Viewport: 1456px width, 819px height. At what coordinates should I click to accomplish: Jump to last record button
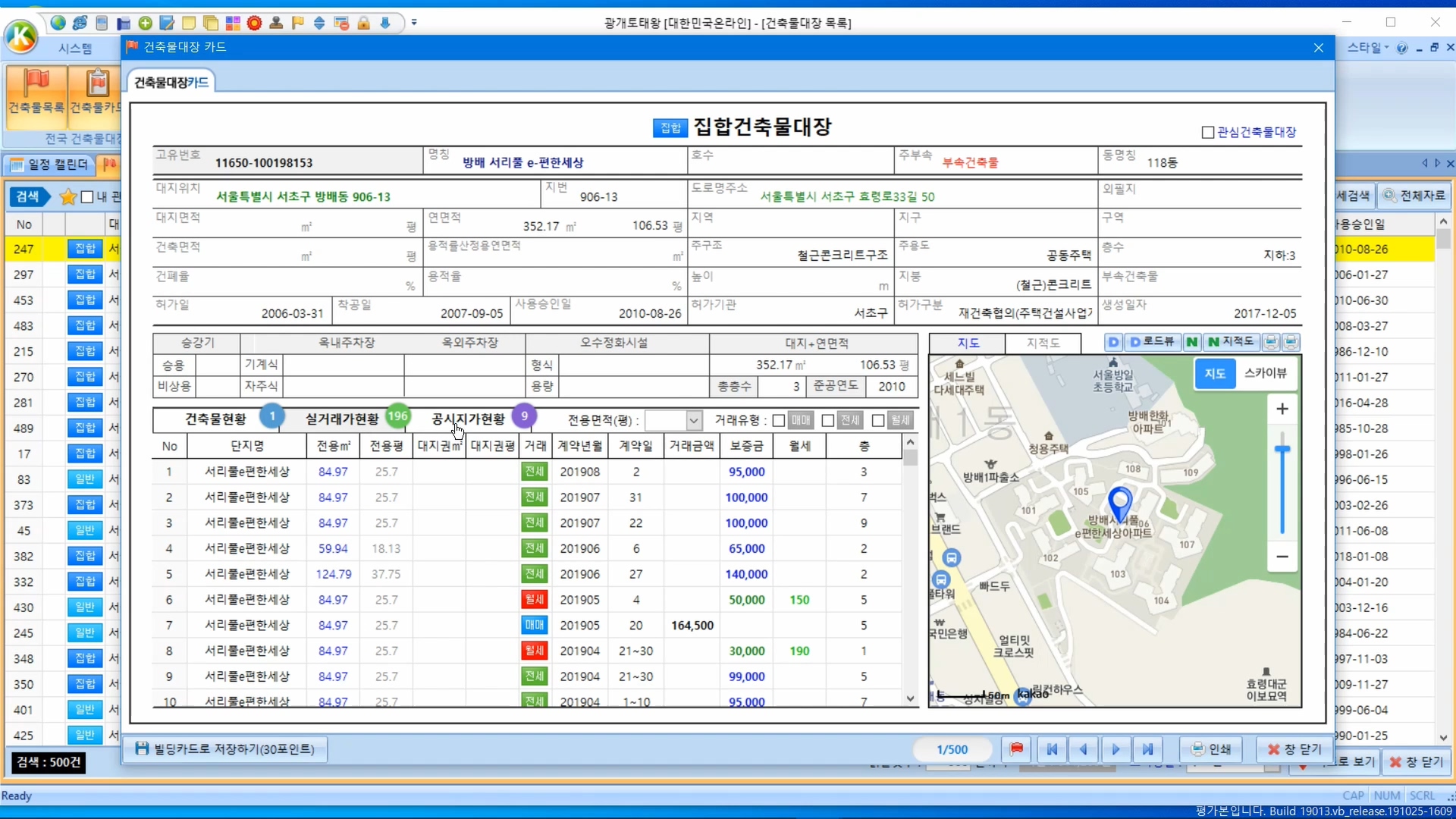point(1148,749)
